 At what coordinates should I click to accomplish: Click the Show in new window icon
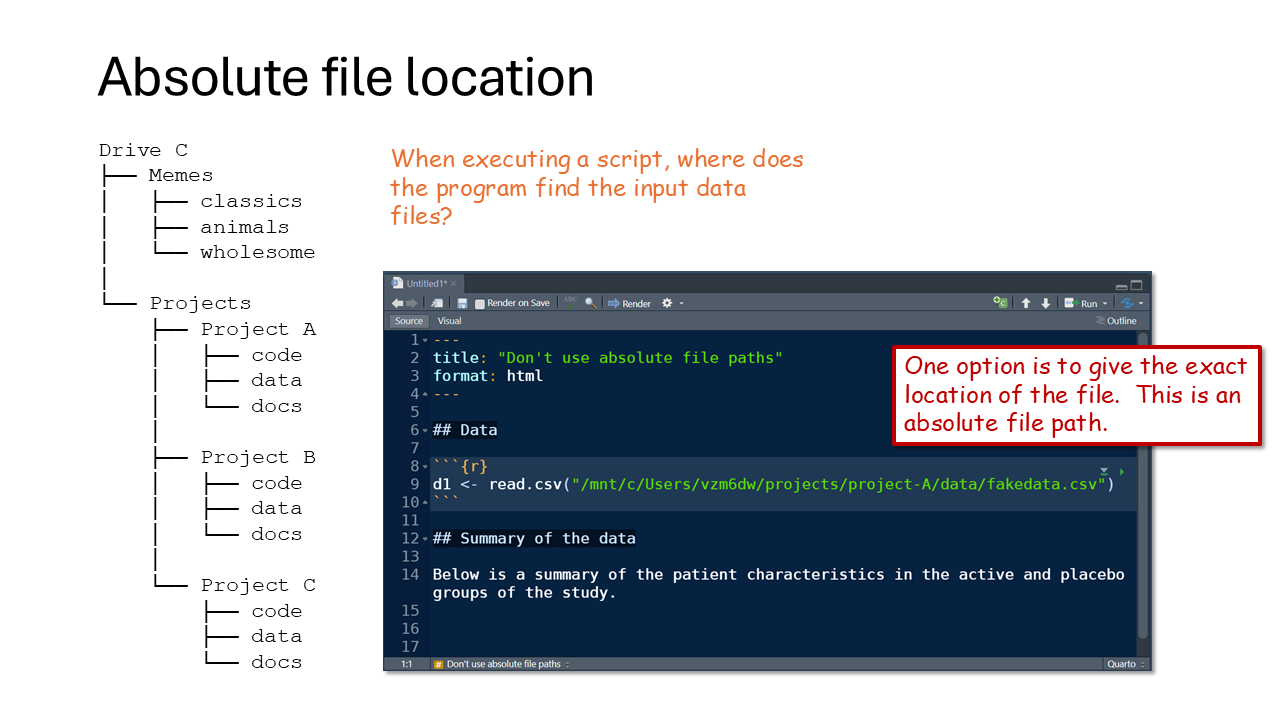pyautogui.click(x=437, y=303)
